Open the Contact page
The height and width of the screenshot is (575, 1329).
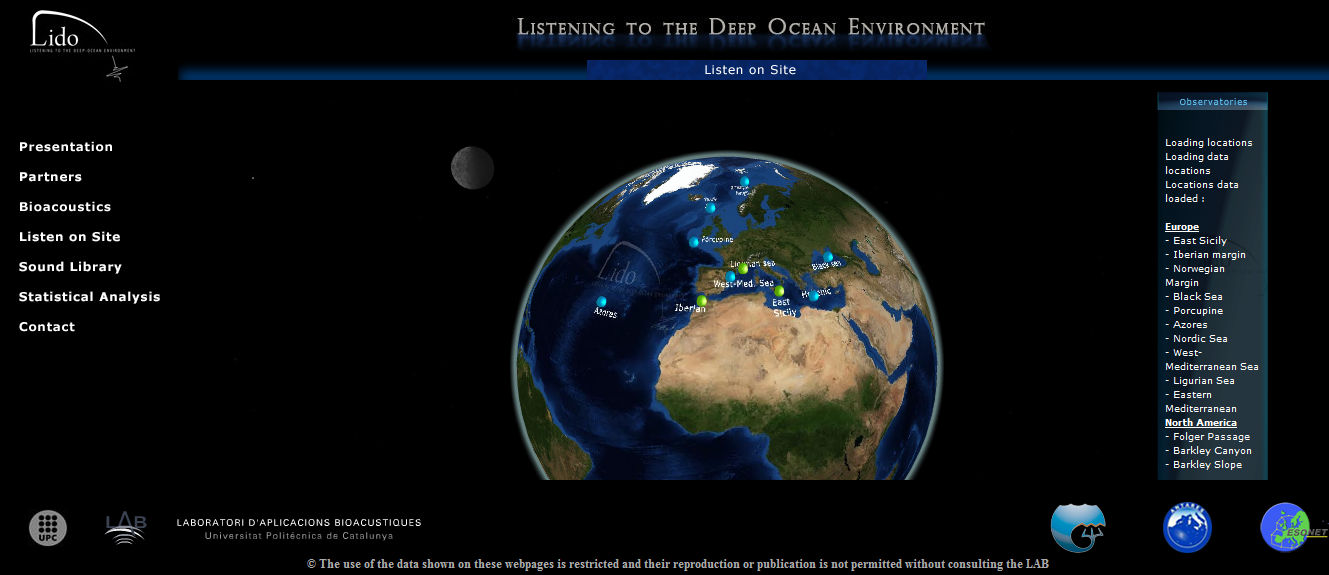click(47, 327)
